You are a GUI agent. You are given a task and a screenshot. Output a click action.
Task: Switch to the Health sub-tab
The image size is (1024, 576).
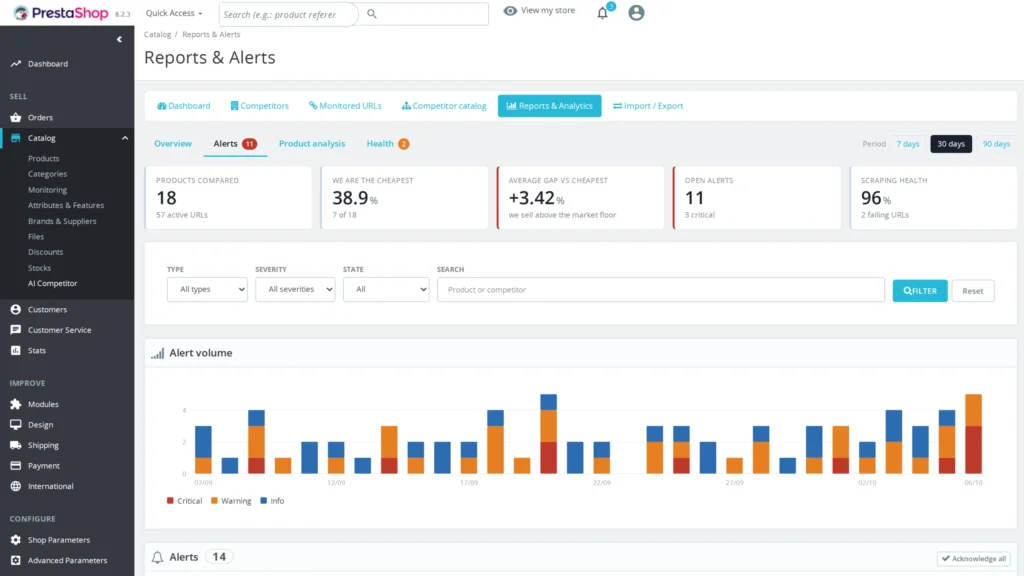(388, 144)
